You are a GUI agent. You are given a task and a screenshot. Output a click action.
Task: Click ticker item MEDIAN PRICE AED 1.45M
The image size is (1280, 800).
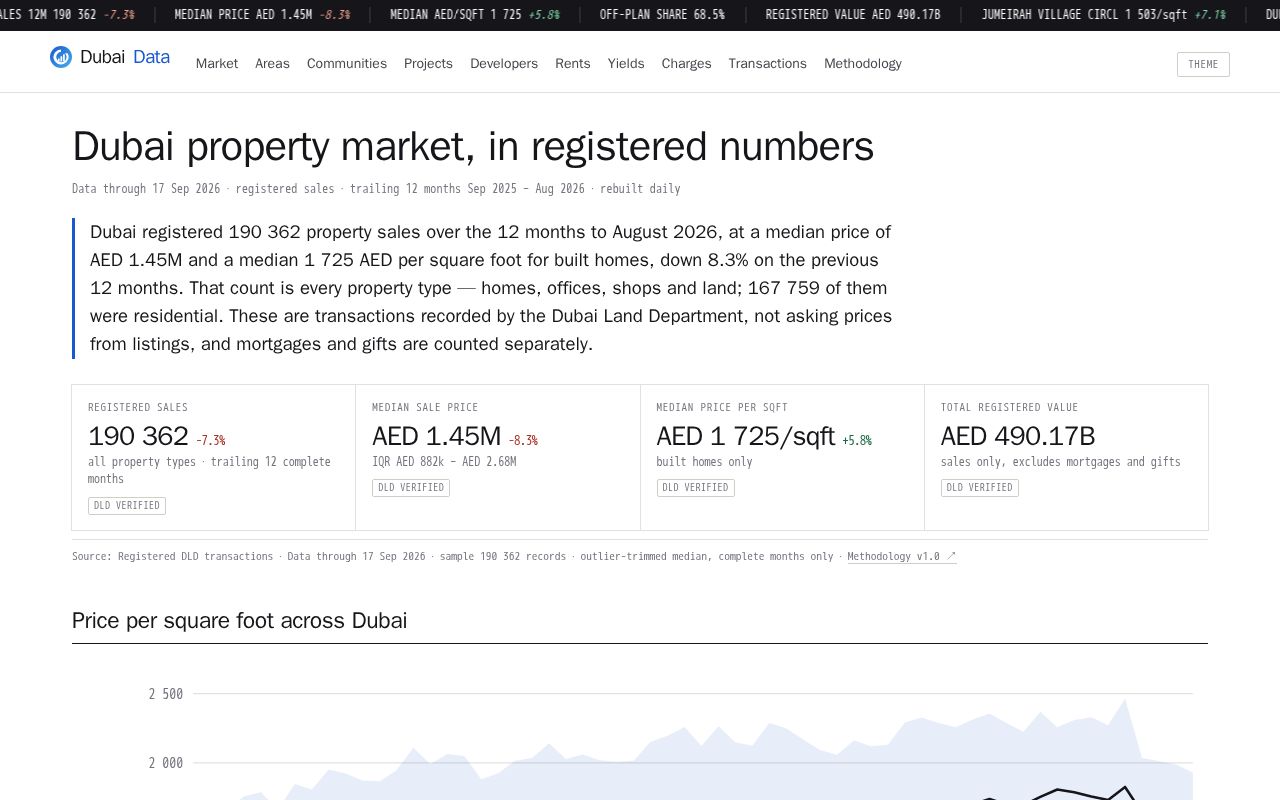262,15
